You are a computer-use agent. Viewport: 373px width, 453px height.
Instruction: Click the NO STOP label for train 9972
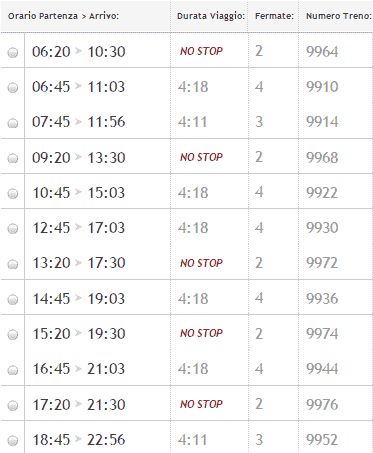201,263
